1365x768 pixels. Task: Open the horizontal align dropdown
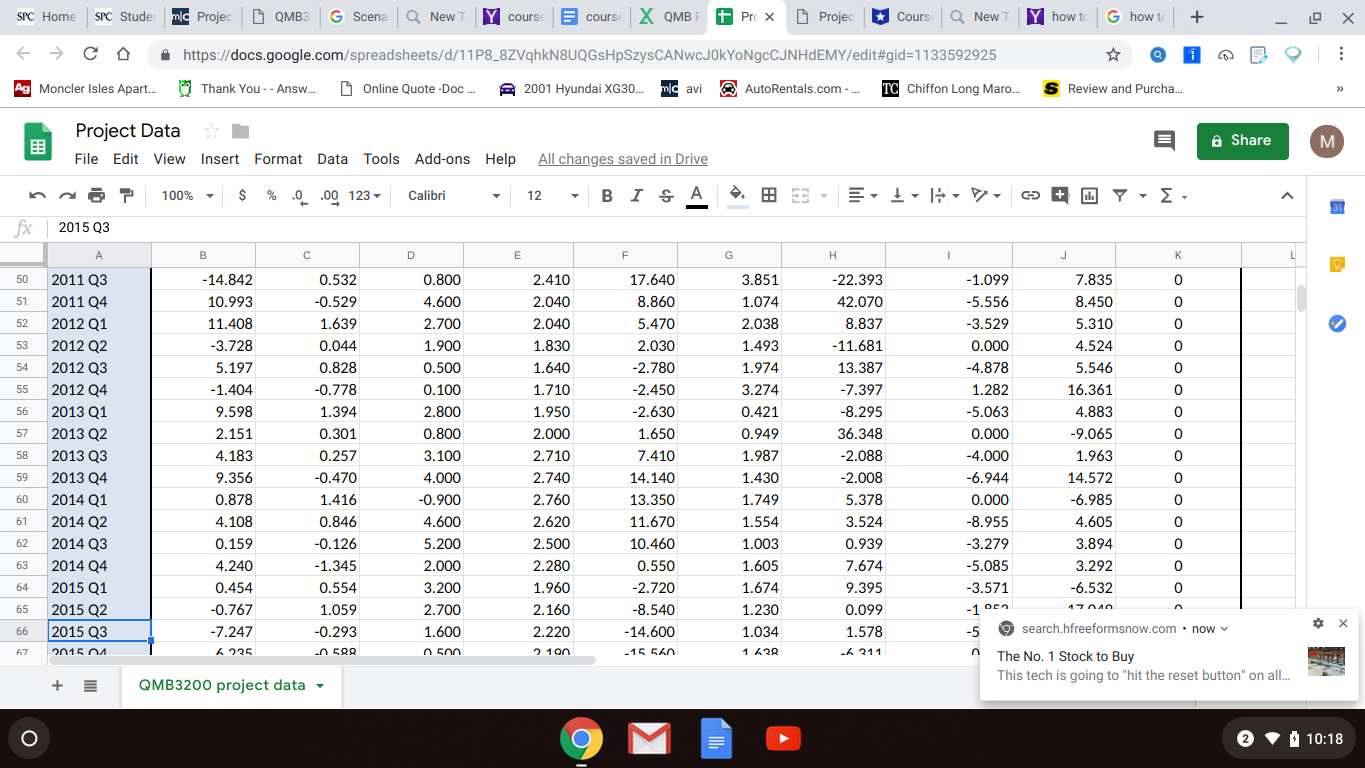[862, 196]
